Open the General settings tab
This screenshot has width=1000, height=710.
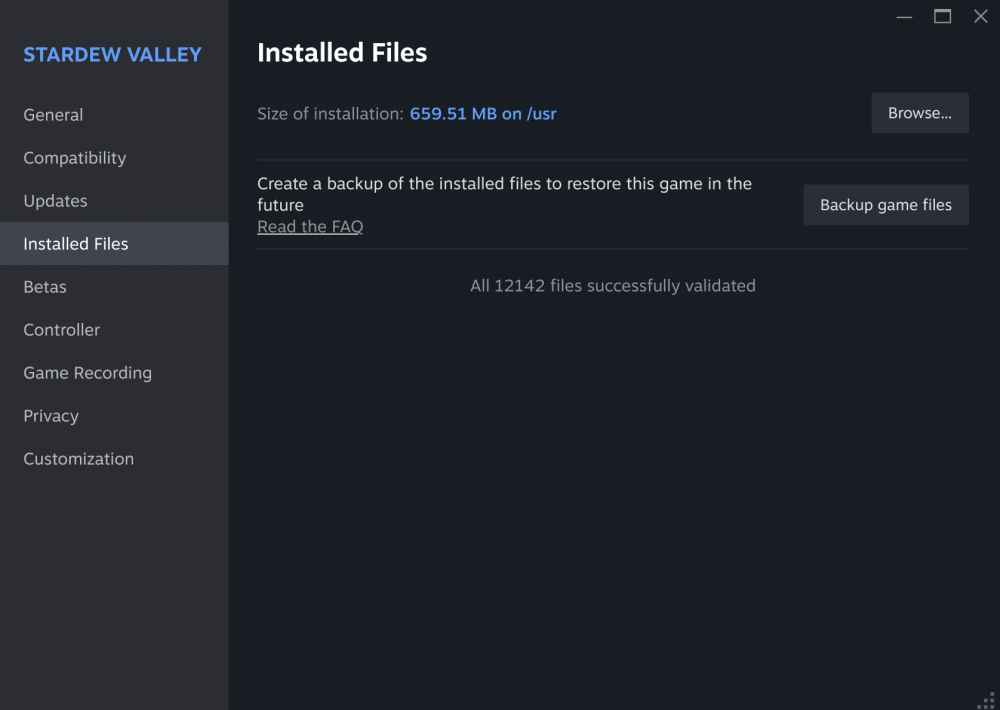point(53,115)
